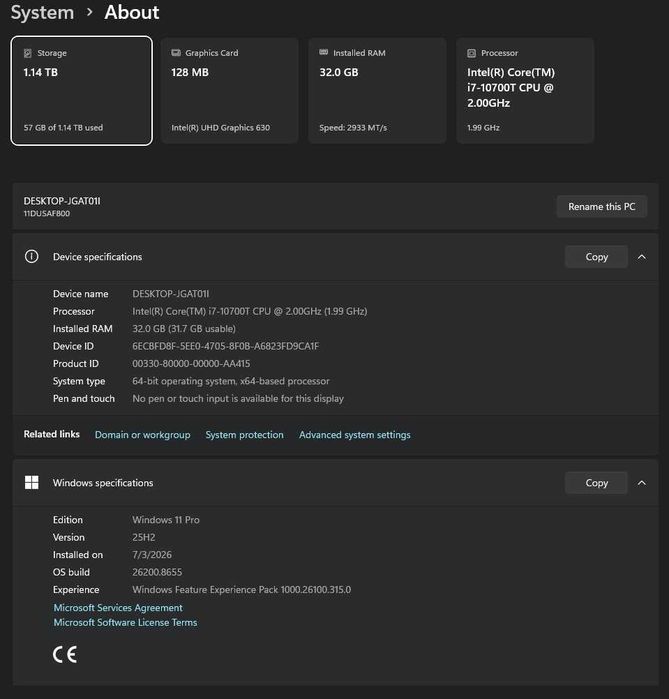The height and width of the screenshot is (699, 669).
Task: Open Microsoft Services Agreement link
Action: coord(118,608)
